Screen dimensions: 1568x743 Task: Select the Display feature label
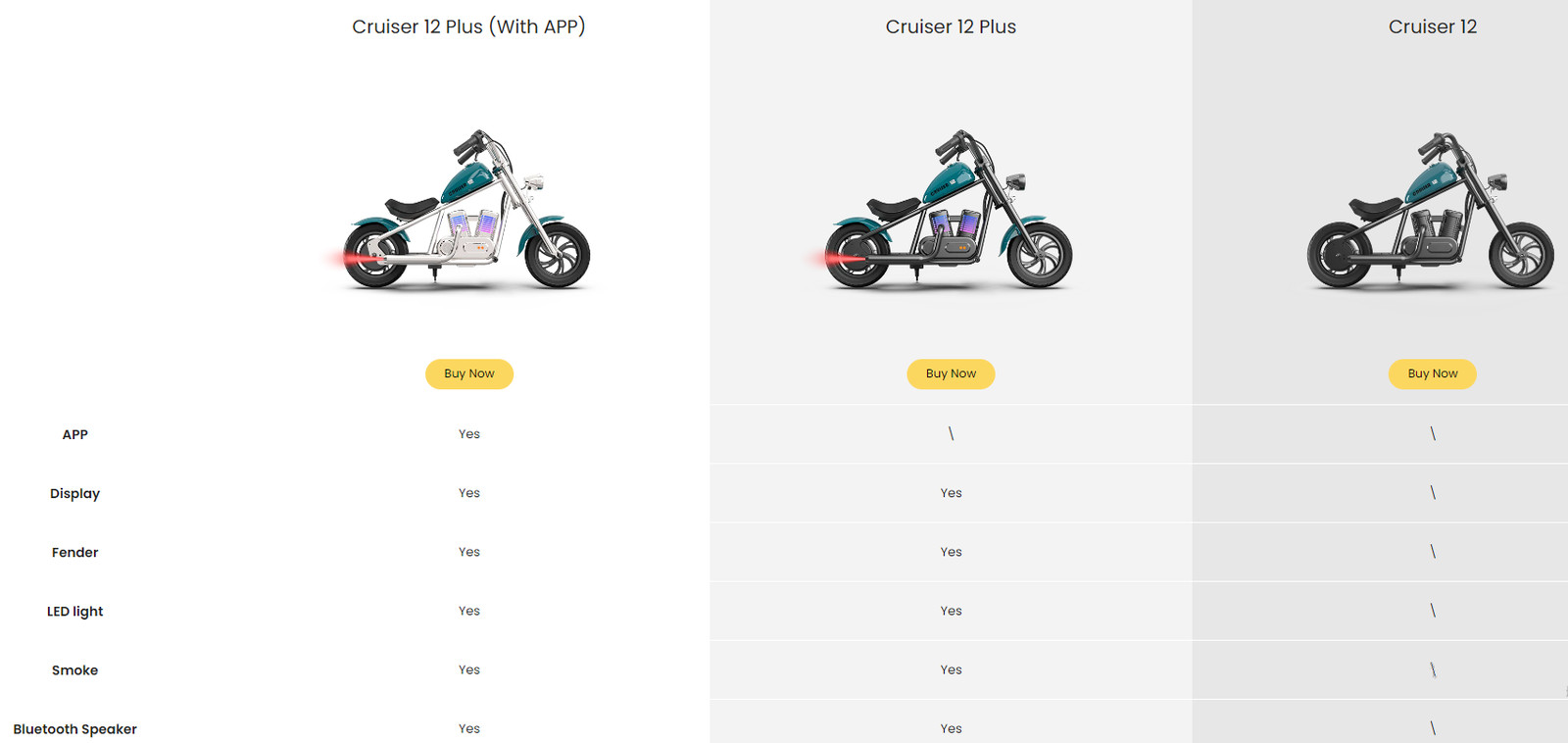coord(75,493)
